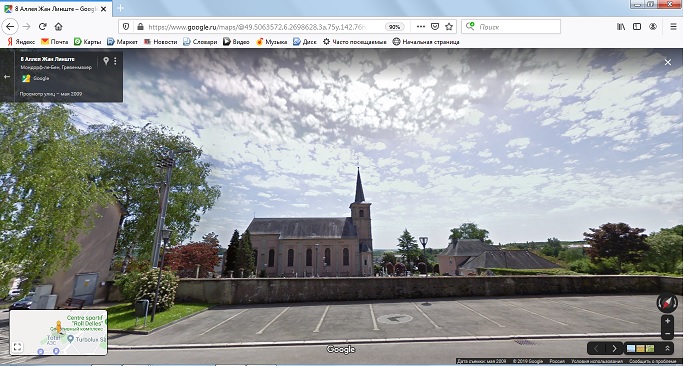Open the Firefox hamburger menu
The image size is (684, 366).
[x=673, y=27]
